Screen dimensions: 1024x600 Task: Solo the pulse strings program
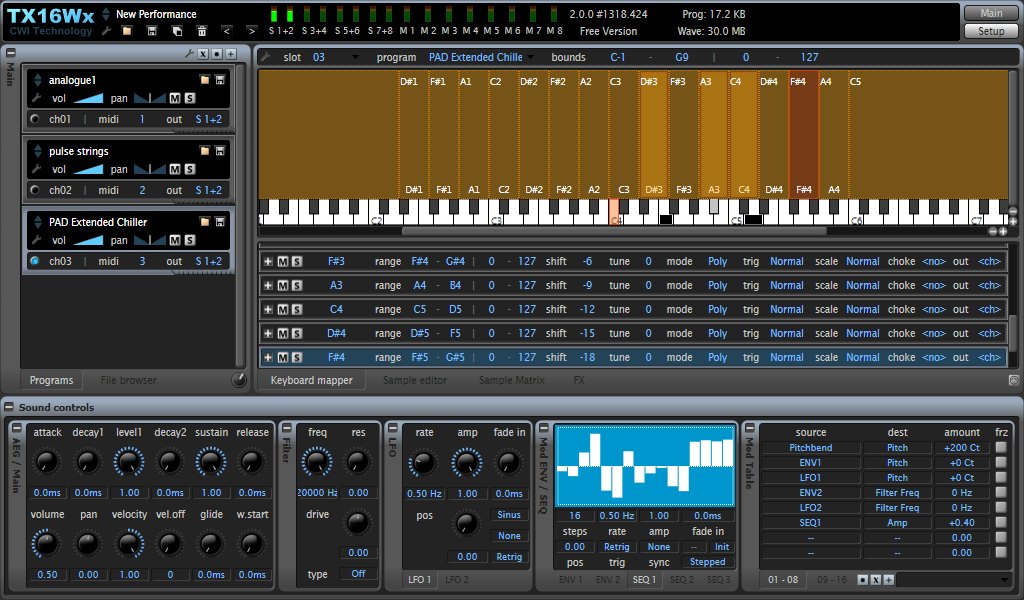[x=189, y=169]
